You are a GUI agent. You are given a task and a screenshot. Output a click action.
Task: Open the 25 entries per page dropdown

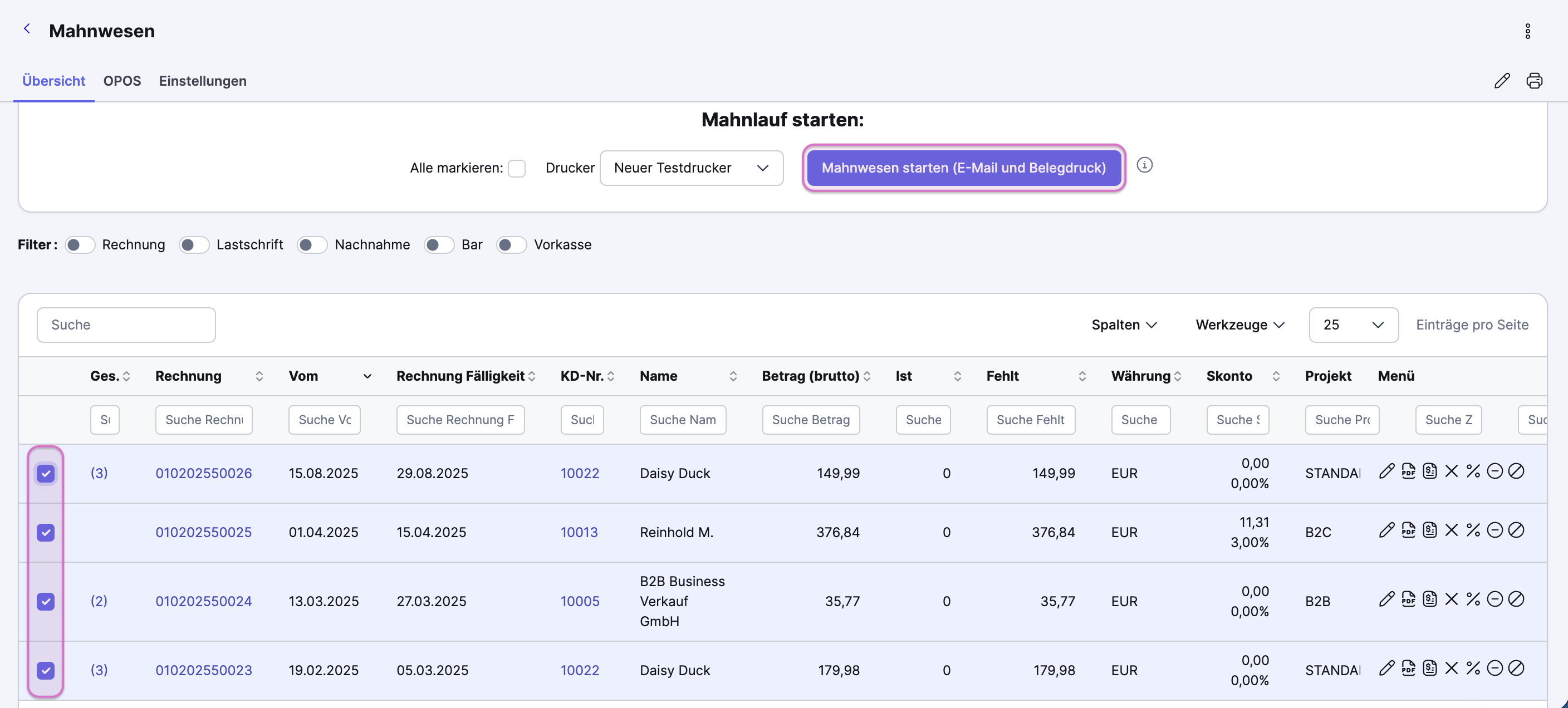tap(1353, 325)
